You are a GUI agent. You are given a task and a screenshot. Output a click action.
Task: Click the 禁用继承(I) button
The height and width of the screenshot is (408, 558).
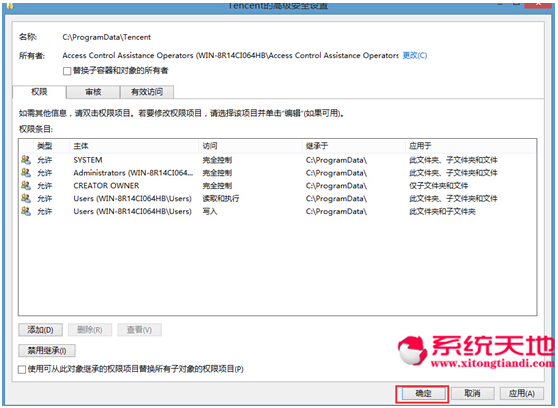(47, 351)
